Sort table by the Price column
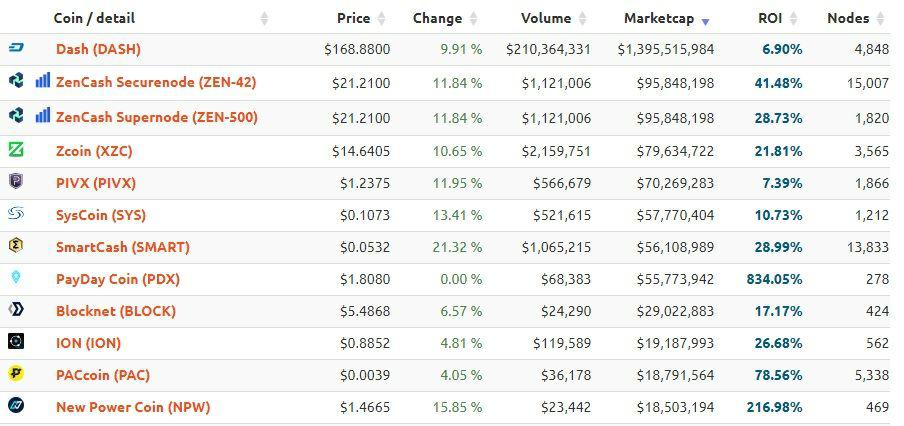Image resolution: width=904 pixels, height=426 pixels. [x=353, y=18]
